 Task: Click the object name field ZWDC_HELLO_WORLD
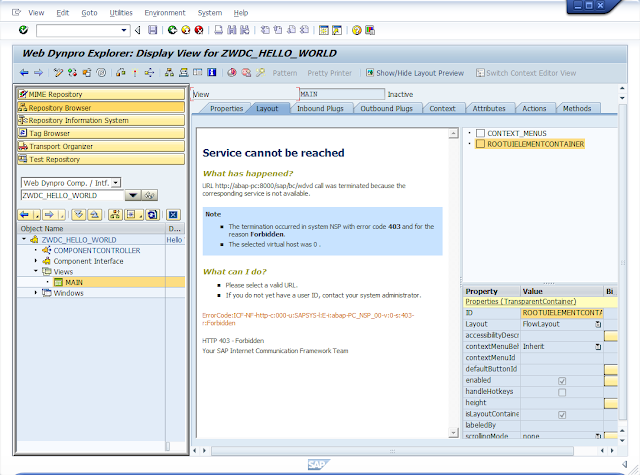[x=72, y=195]
